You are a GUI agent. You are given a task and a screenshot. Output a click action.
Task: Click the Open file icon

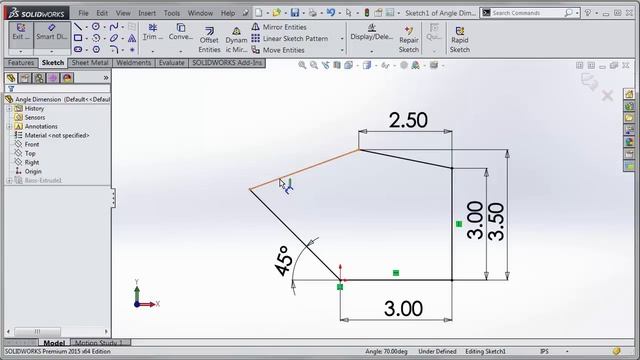click(x=277, y=13)
